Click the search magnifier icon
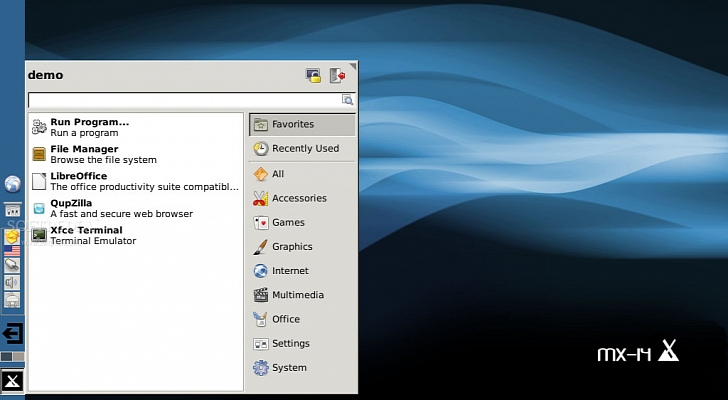This screenshot has width=728, height=400. 348,100
